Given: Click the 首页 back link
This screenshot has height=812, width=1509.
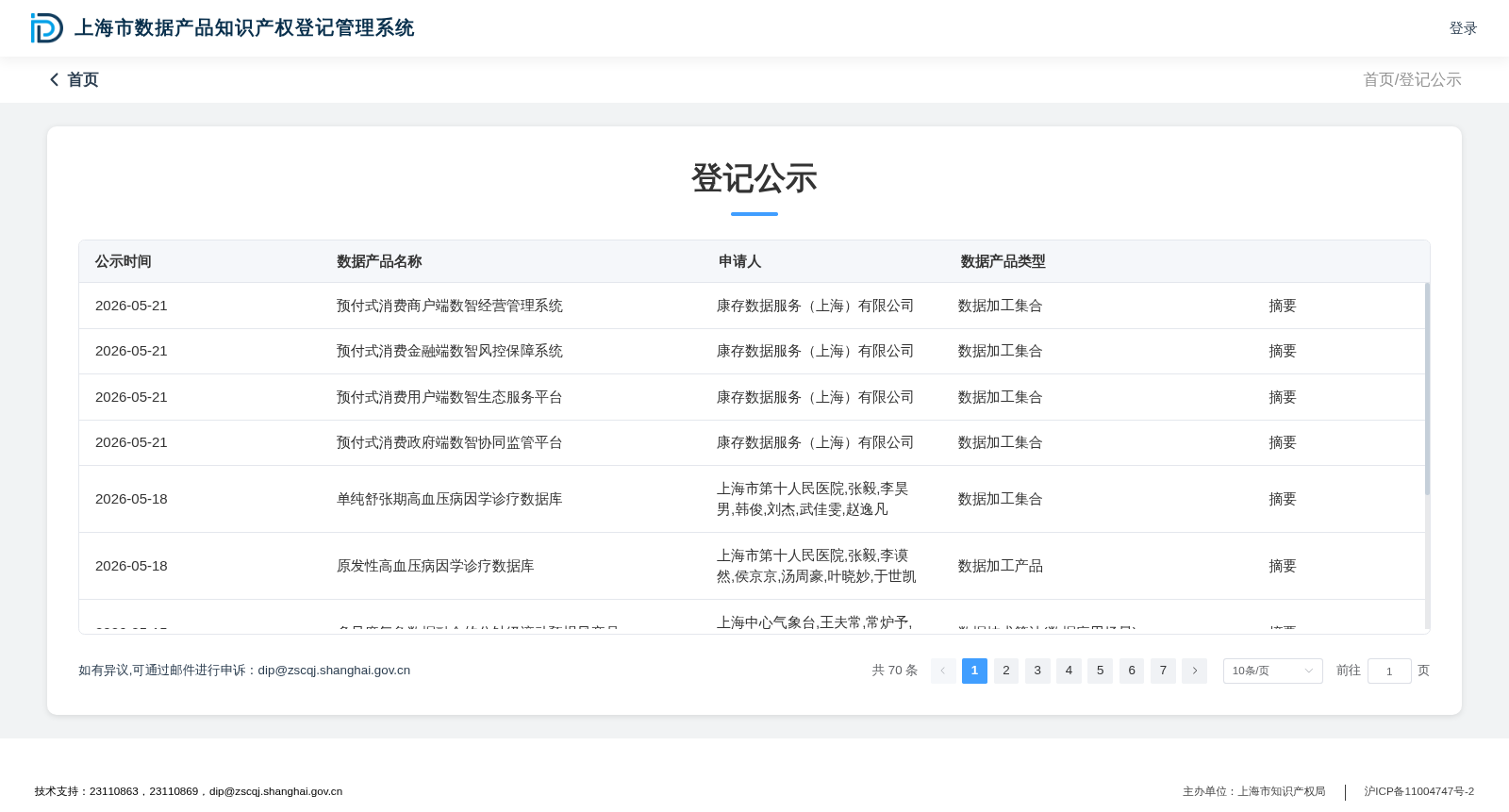Looking at the screenshot, I should 83,80.
